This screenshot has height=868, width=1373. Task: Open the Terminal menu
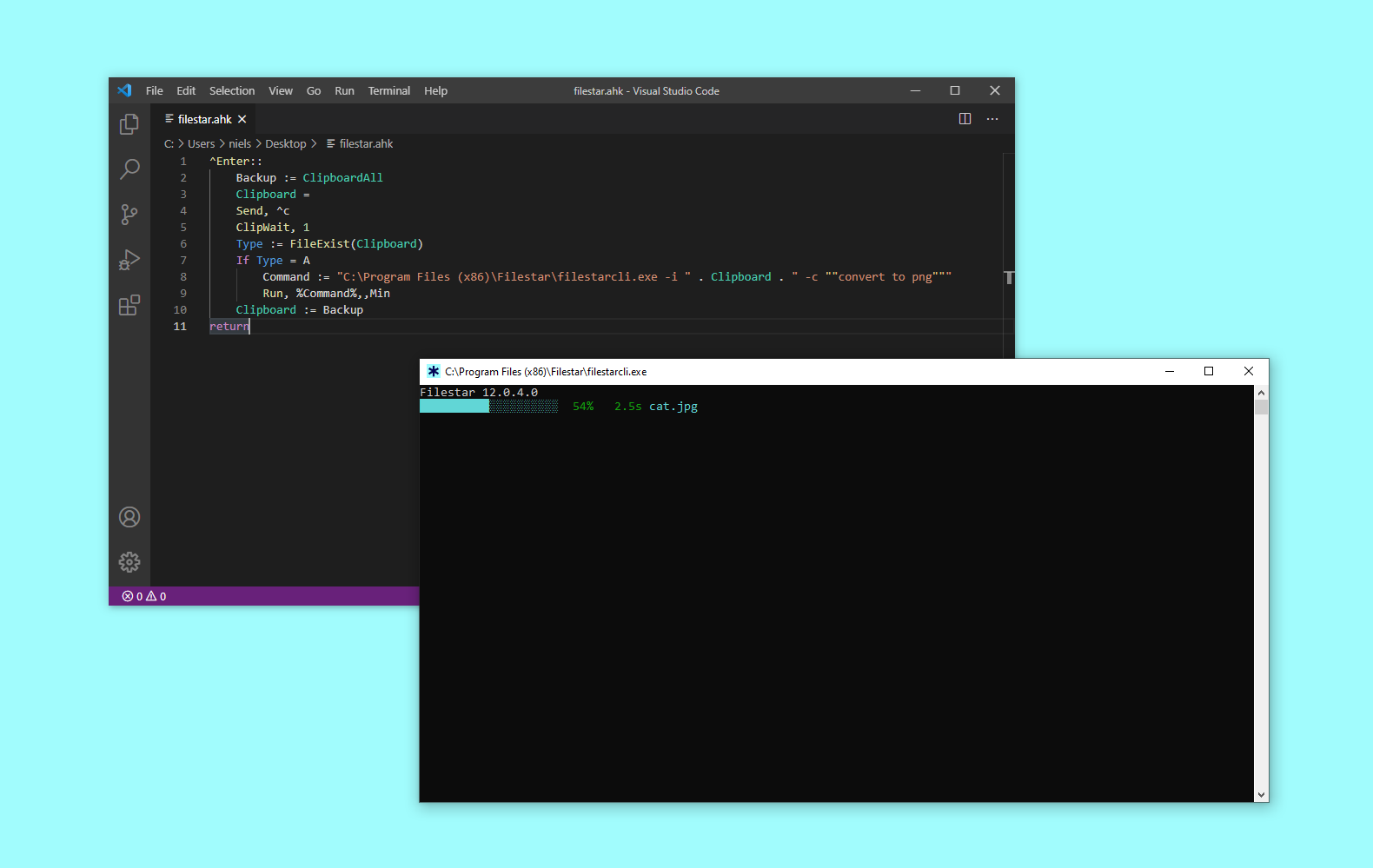tap(388, 90)
